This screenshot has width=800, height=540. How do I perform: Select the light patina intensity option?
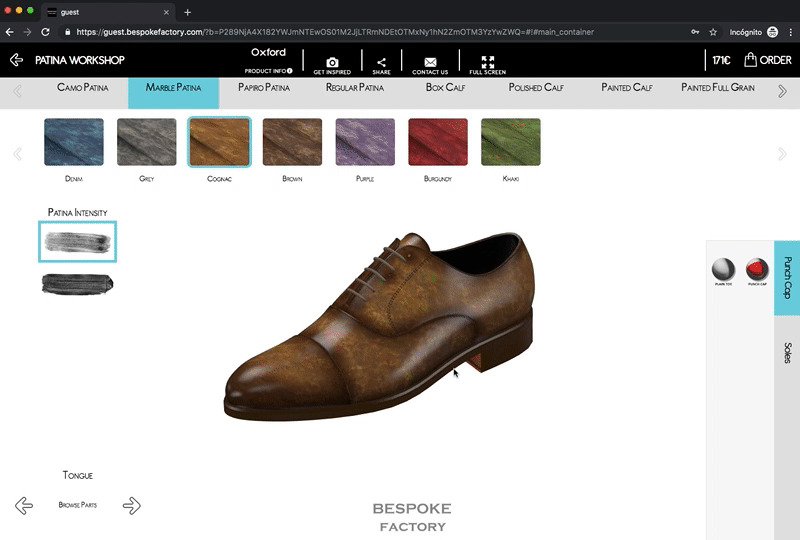pyautogui.click(x=77, y=241)
